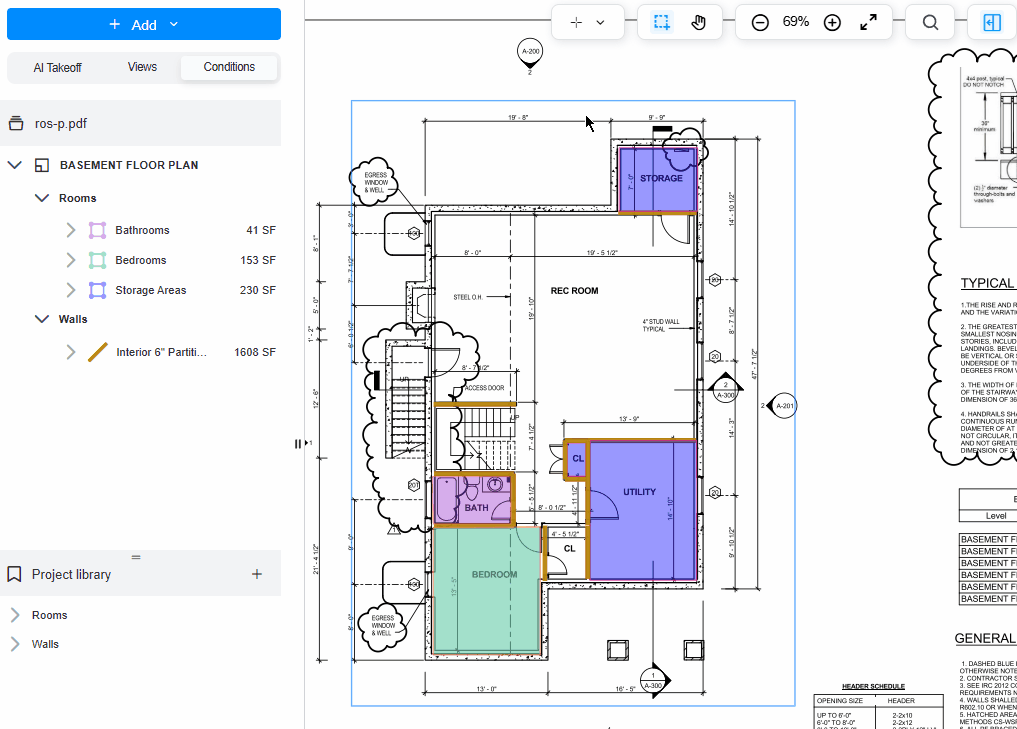Toggle the side panel layout icon
Screen dimensions: 1017x729
coord(992,22)
